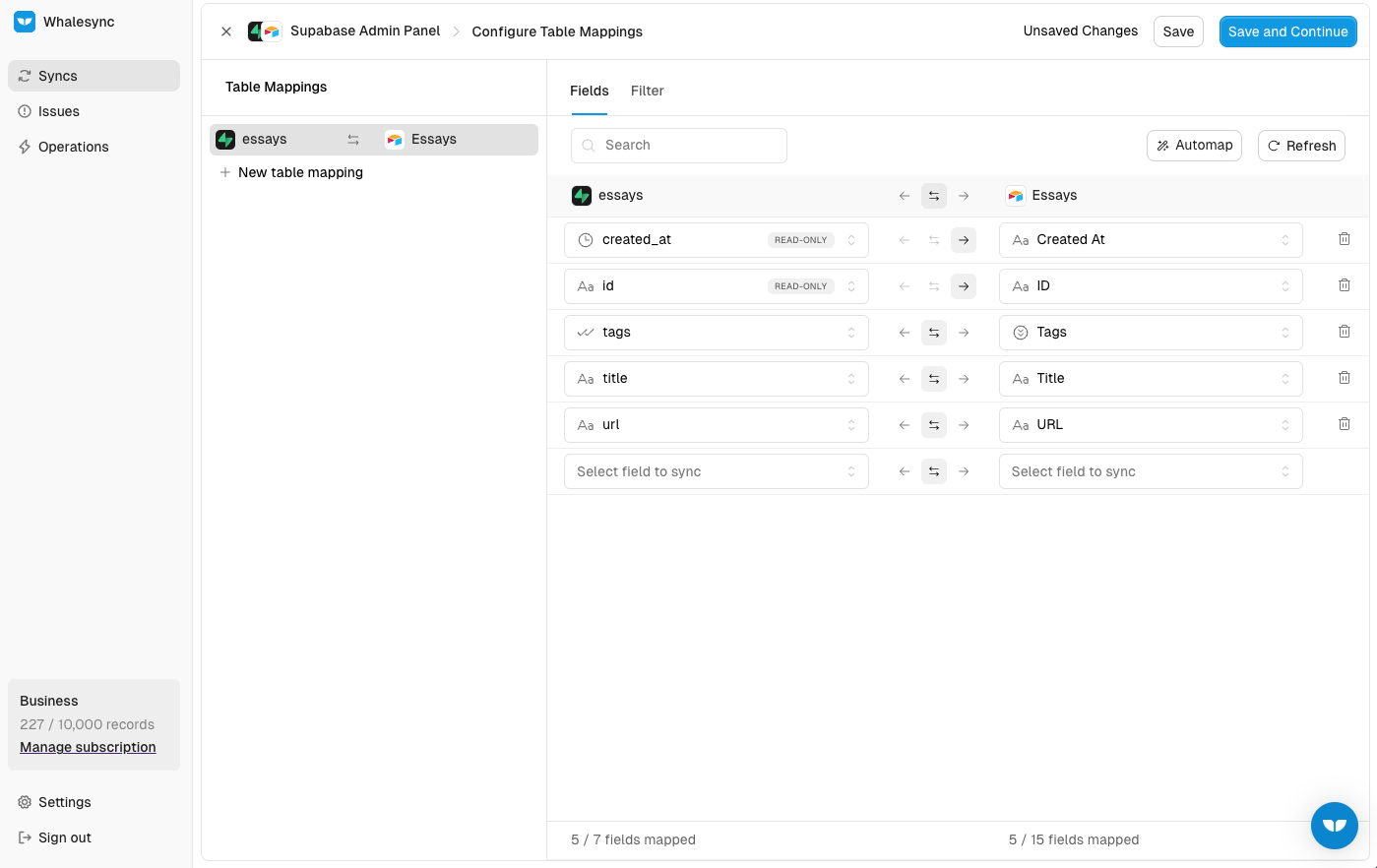Set all fields to sync right header arrow

point(964,196)
